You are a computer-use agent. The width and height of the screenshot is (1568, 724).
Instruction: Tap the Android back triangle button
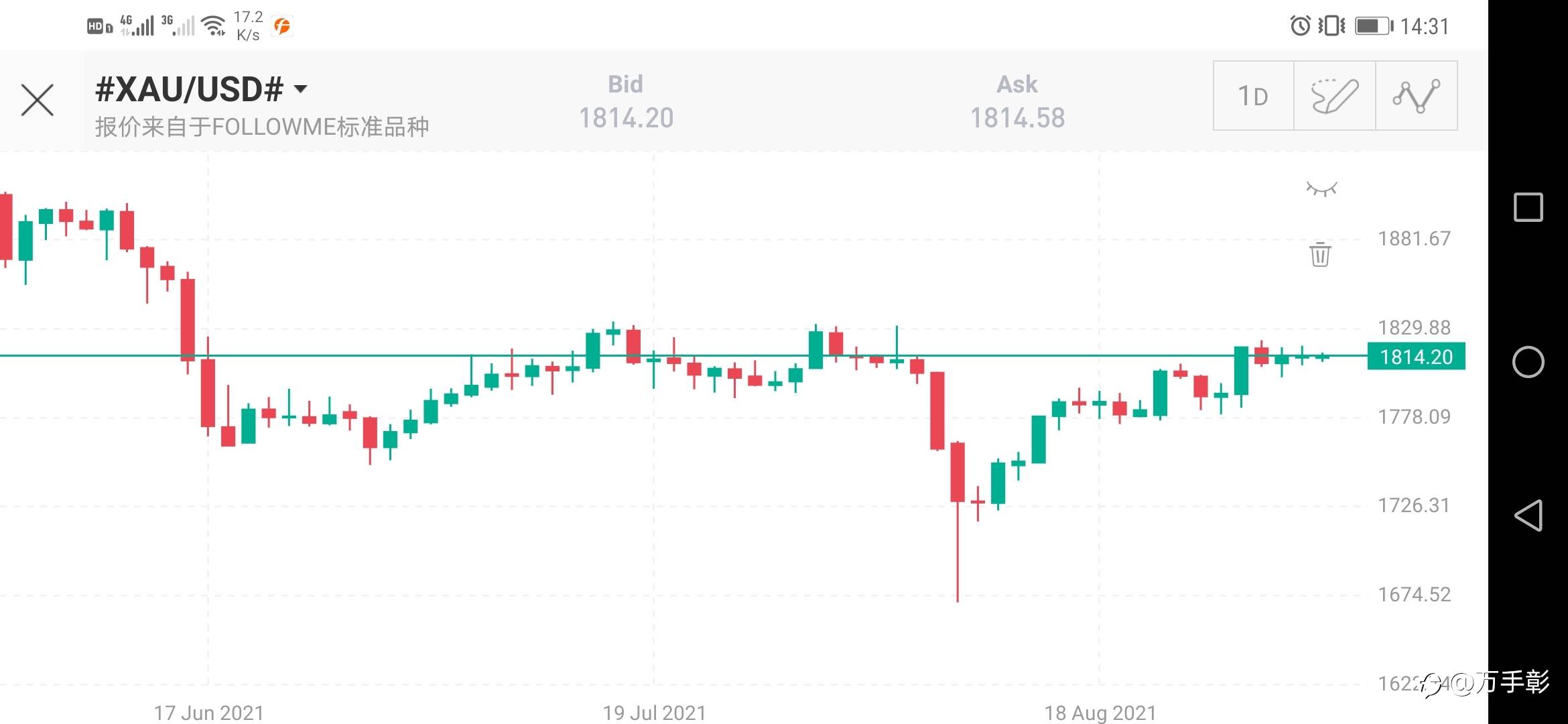1528,516
